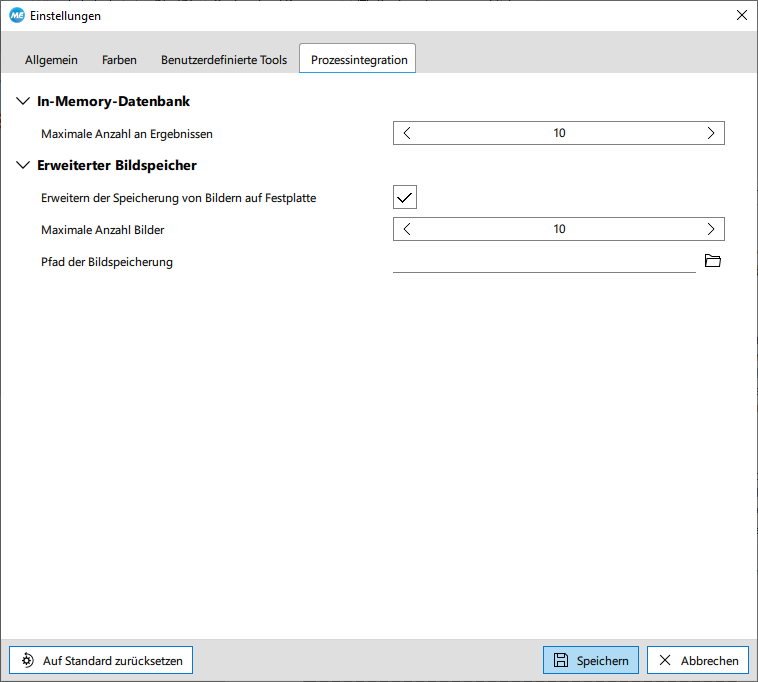
Task: Click the Pfad der Bildspeicherung input field
Action: [543, 261]
